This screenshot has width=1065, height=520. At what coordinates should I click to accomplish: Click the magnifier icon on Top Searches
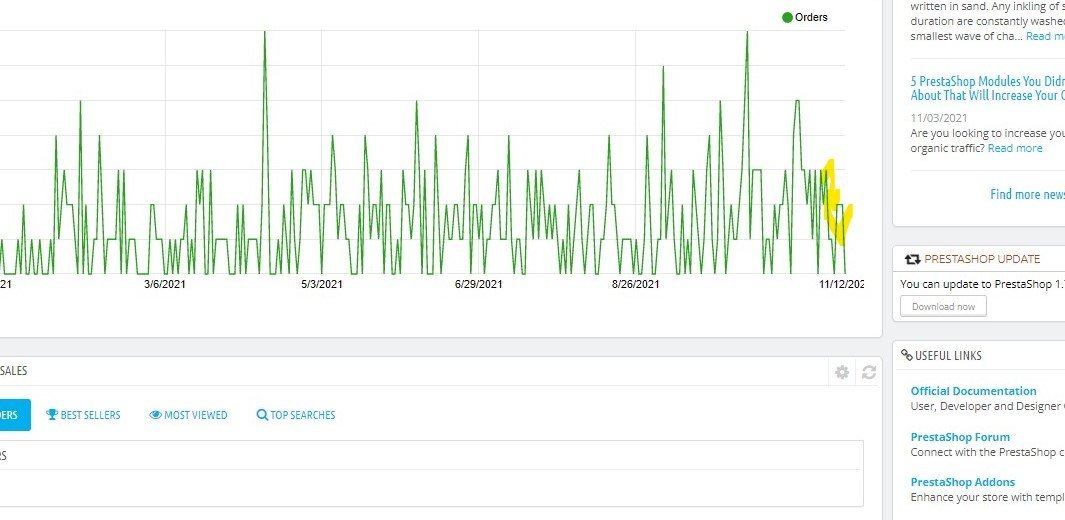click(x=262, y=415)
